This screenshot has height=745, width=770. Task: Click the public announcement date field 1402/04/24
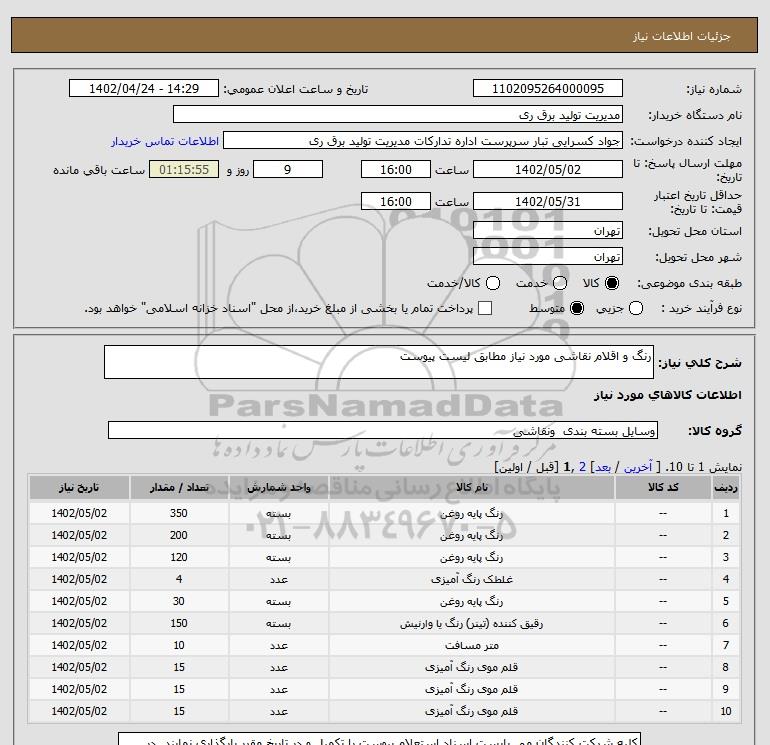[144, 88]
